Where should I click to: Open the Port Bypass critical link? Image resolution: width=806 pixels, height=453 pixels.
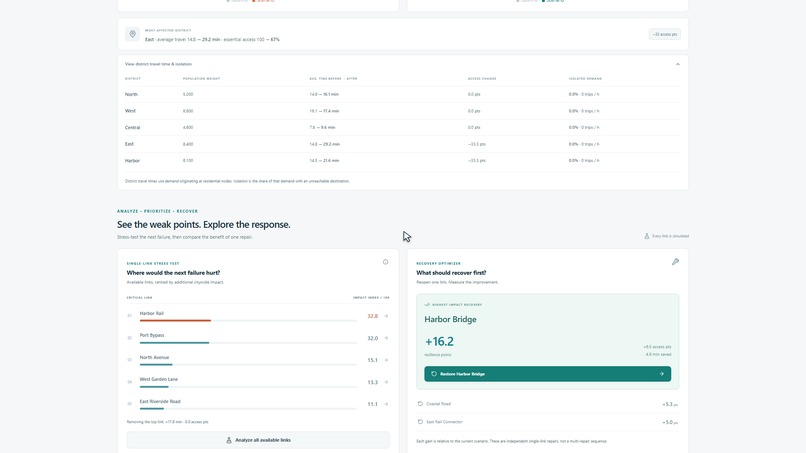click(x=258, y=338)
